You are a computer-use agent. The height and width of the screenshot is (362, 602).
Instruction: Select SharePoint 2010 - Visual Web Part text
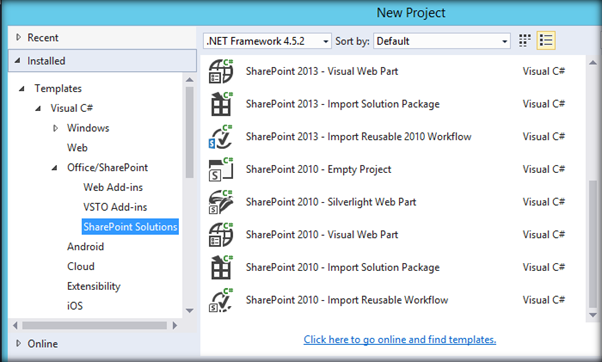tap(322, 235)
